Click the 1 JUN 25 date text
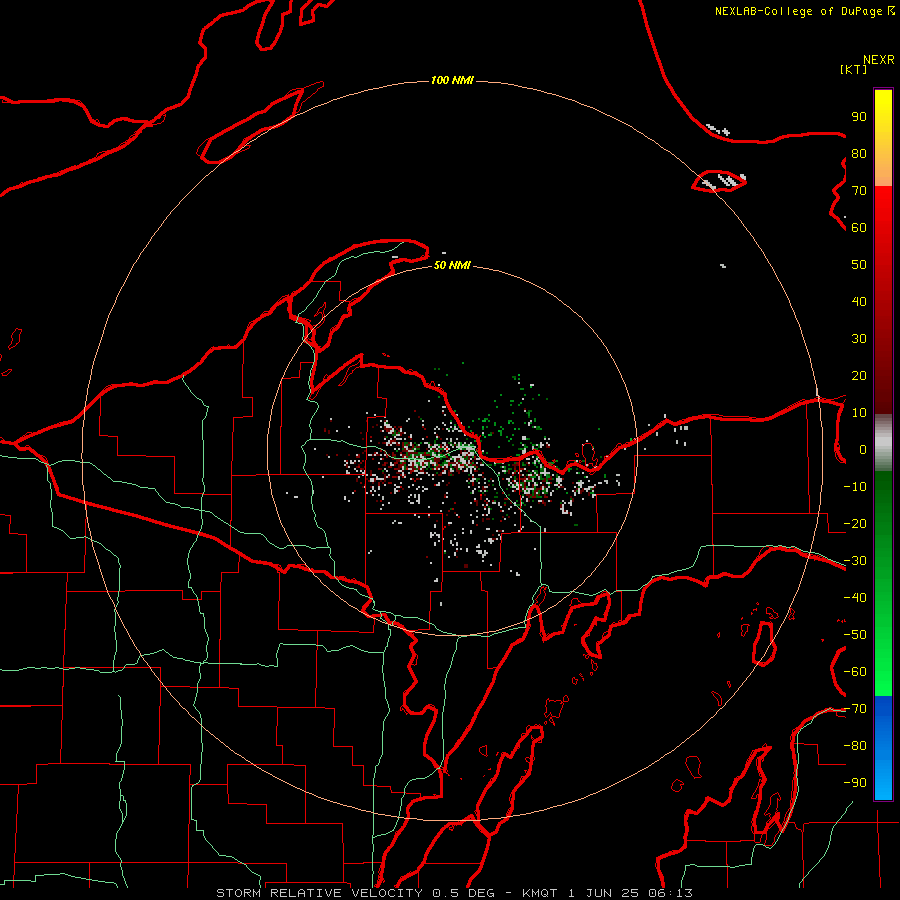 click(601, 893)
